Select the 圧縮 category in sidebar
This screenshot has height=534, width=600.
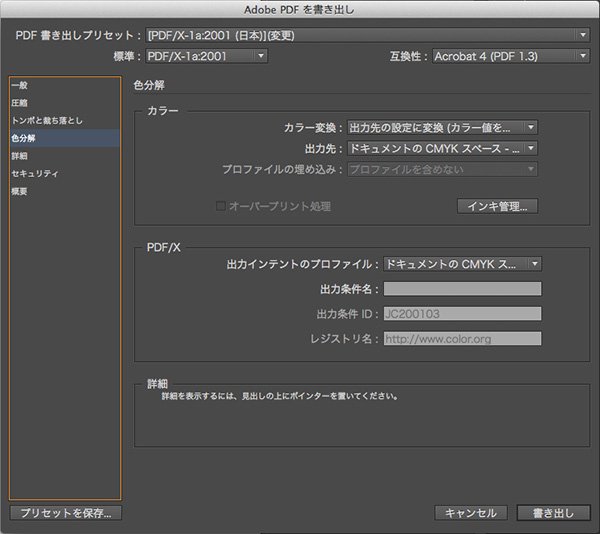click(65, 103)
